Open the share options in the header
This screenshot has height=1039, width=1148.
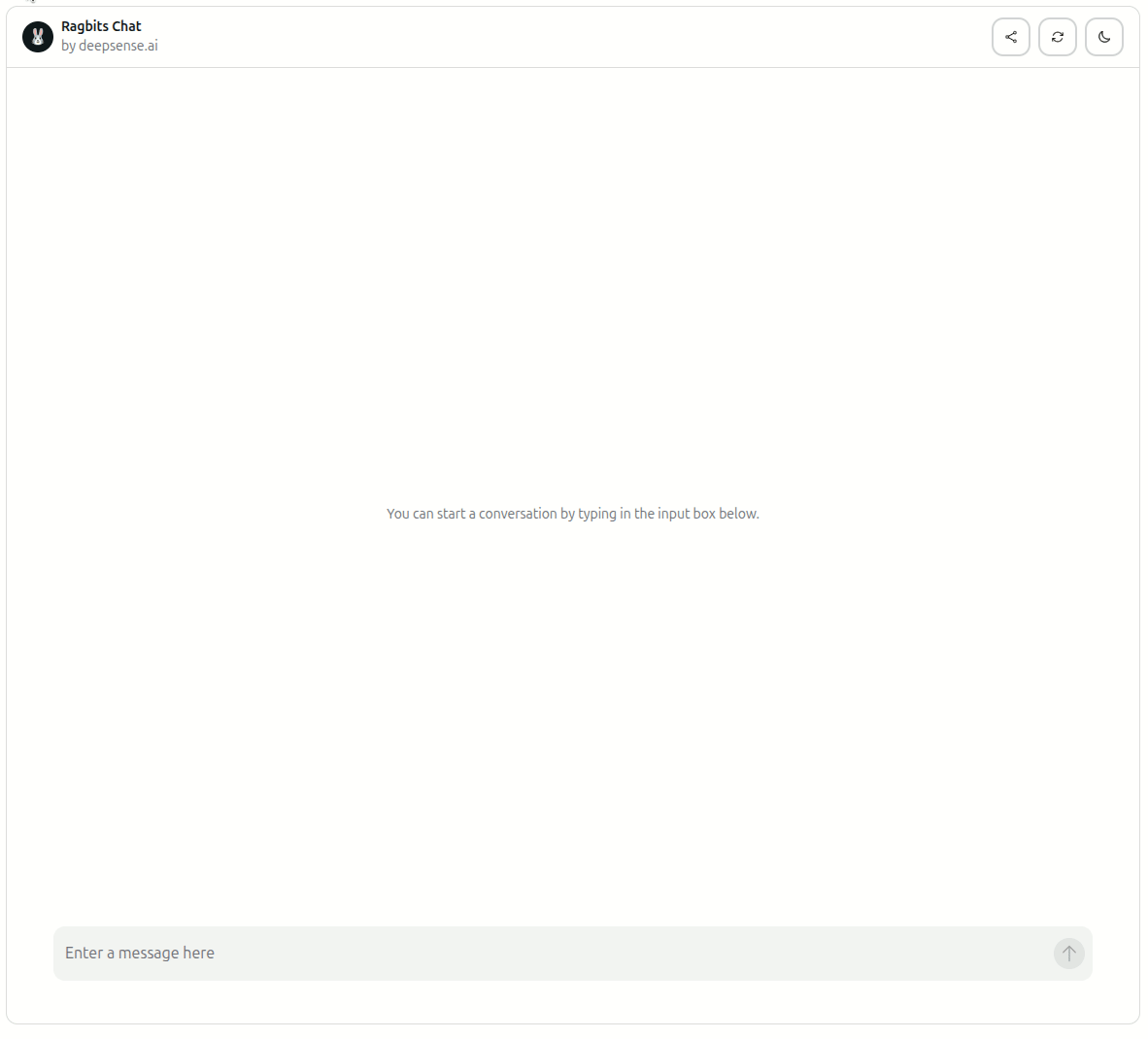coord(1010,37)
